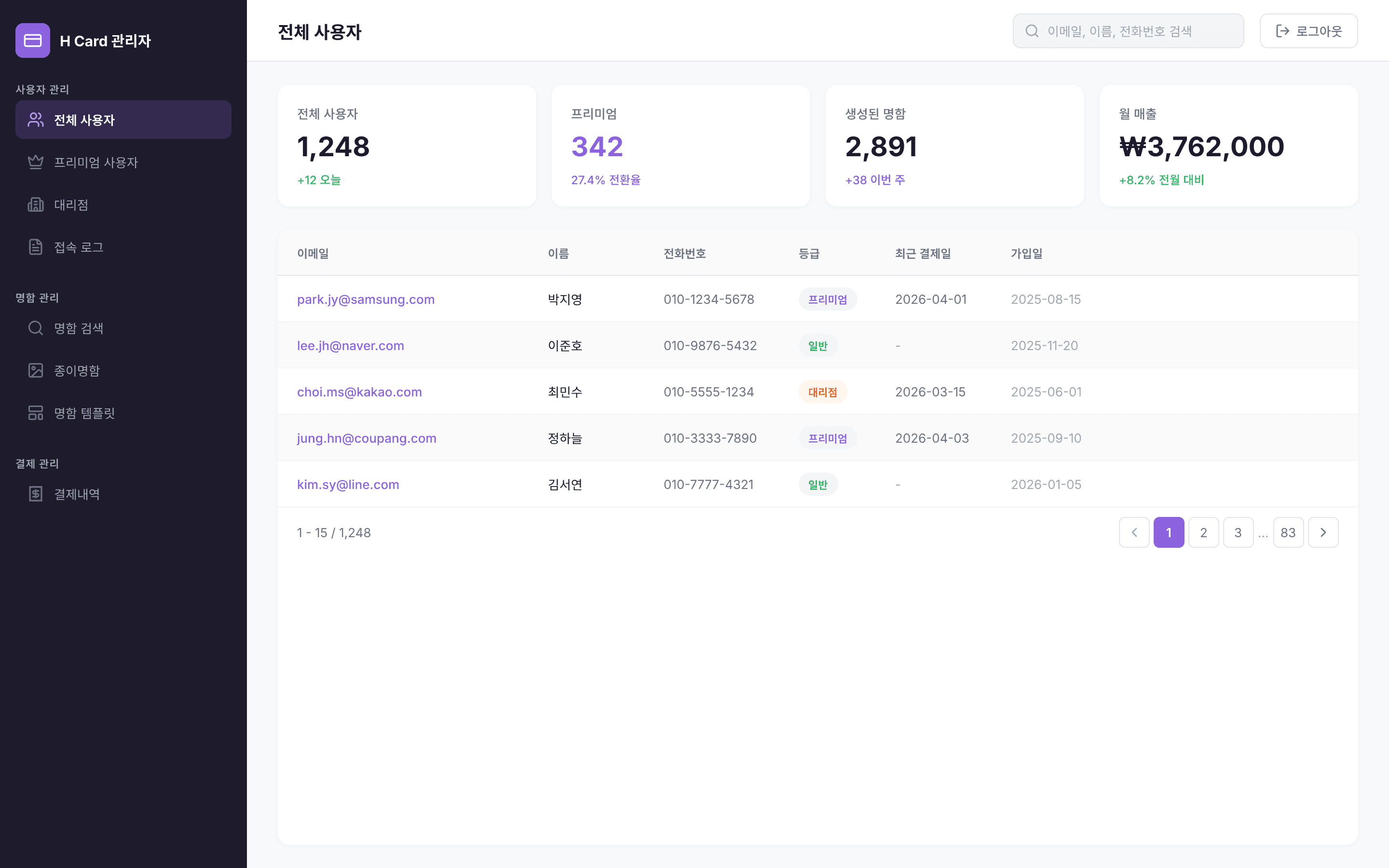1389x868 pixels.
Task: Expand next page with right chevron arrow
Action: pos(1323,532)
